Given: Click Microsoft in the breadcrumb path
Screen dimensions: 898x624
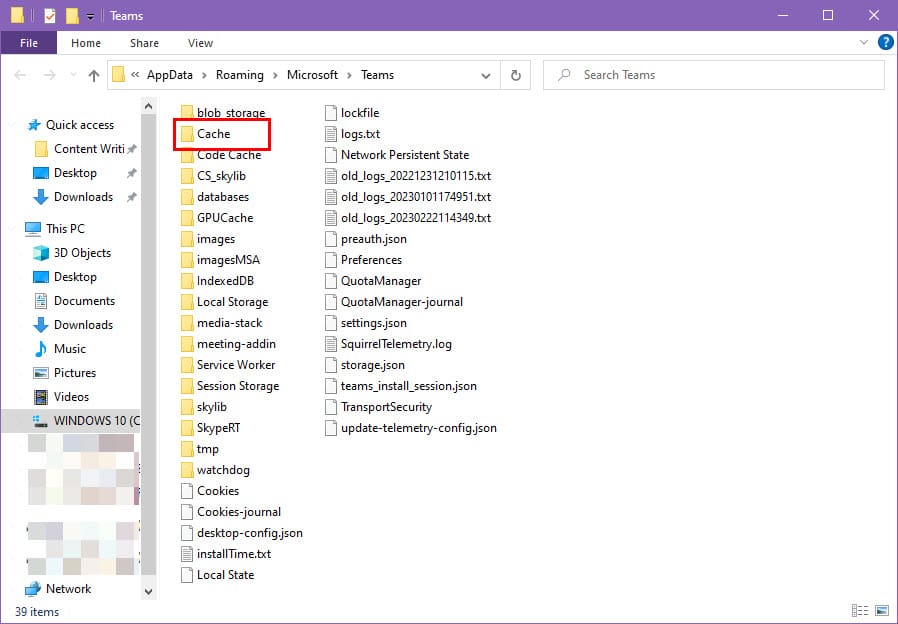Looking at the screenshot, I should (x=312, y=75).
